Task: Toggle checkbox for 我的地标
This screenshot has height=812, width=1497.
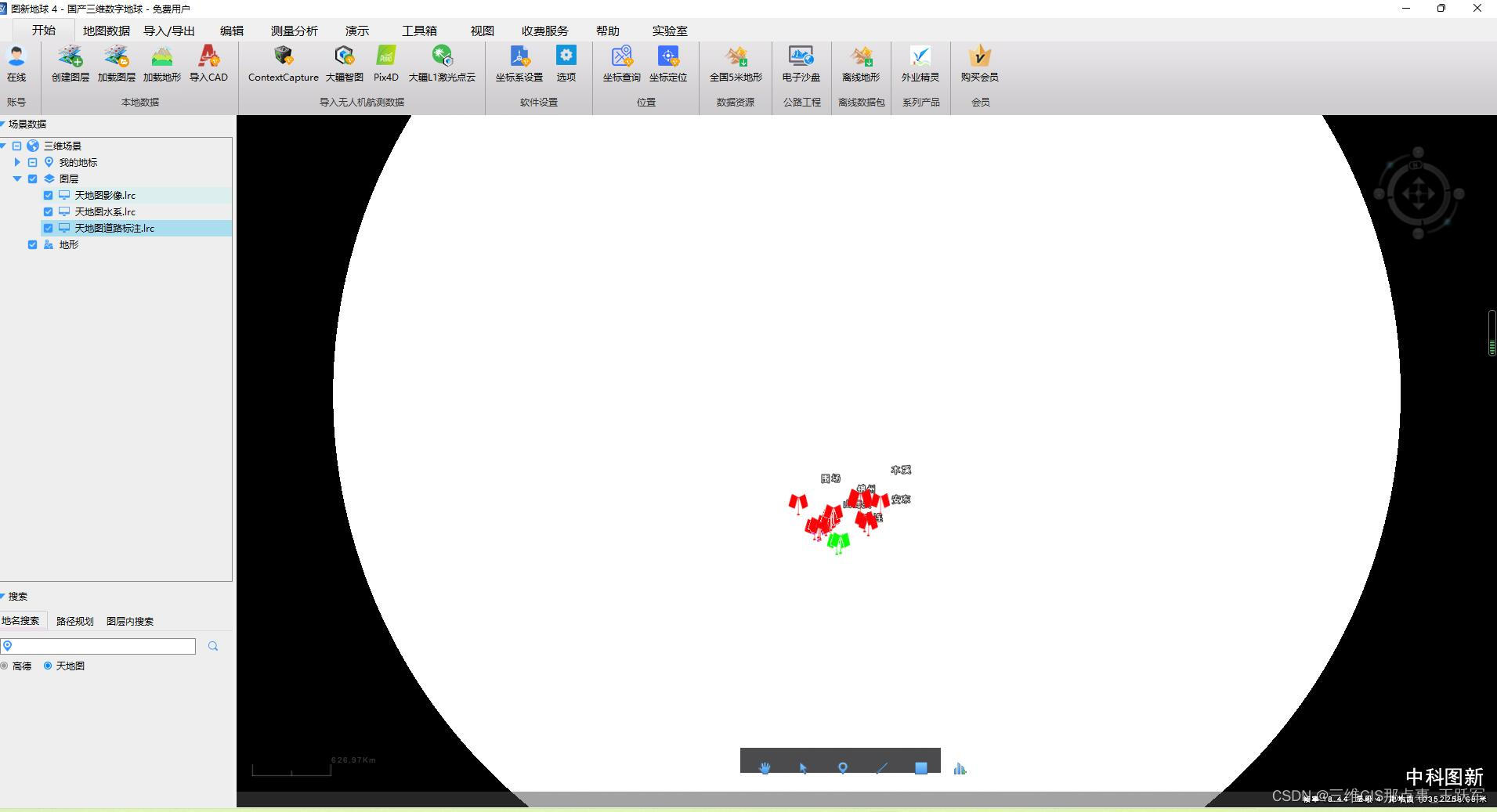Action: (32, 162)
